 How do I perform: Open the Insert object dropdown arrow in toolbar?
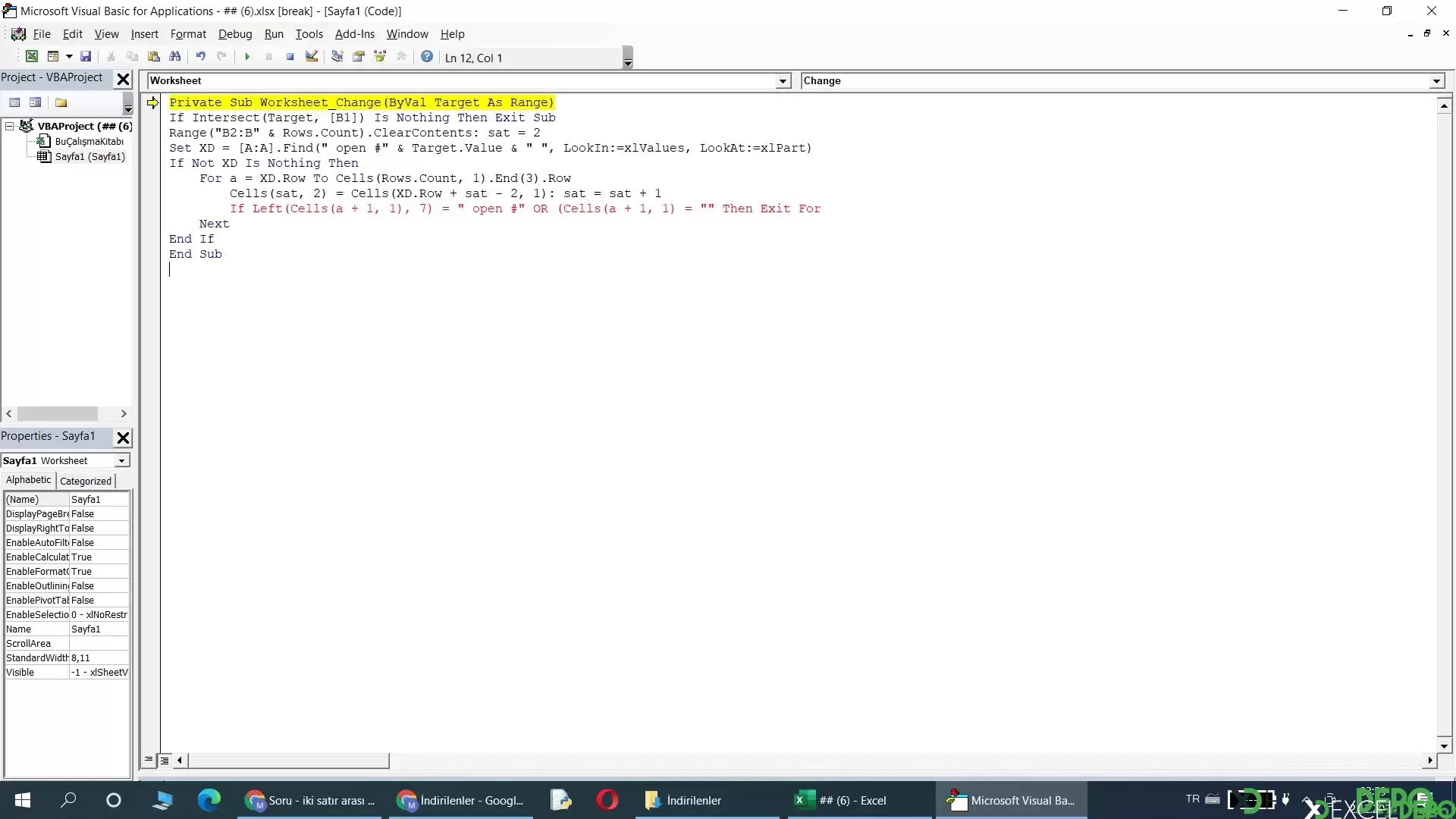point(69,57)
